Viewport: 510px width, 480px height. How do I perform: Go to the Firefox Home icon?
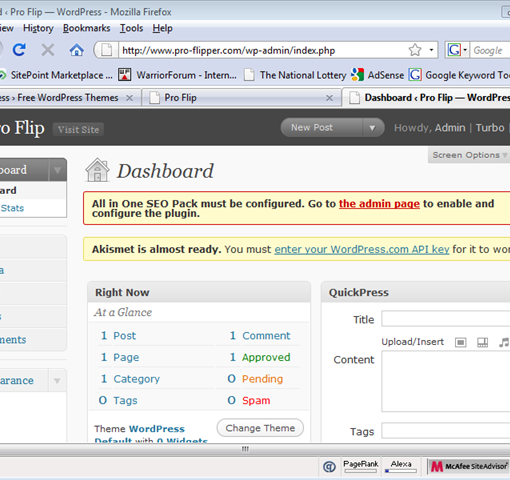click(76, 50)
